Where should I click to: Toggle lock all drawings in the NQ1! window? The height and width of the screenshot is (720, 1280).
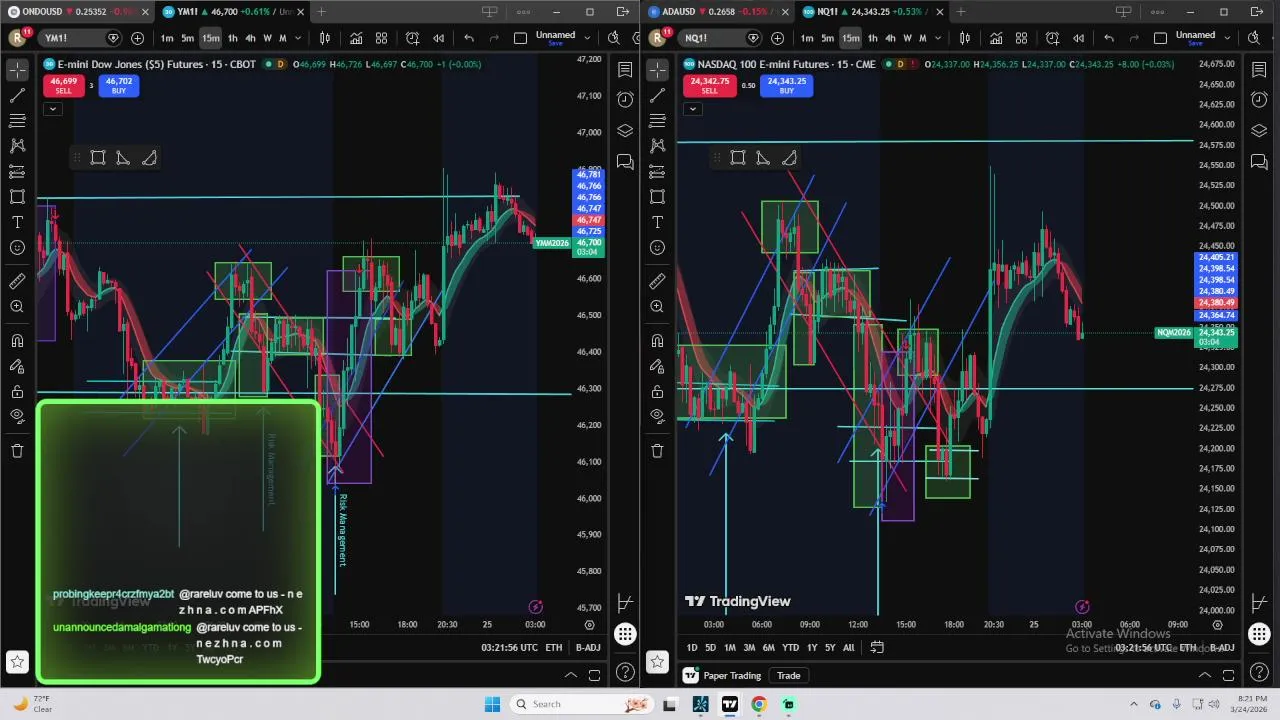click(x=657, y=391)
